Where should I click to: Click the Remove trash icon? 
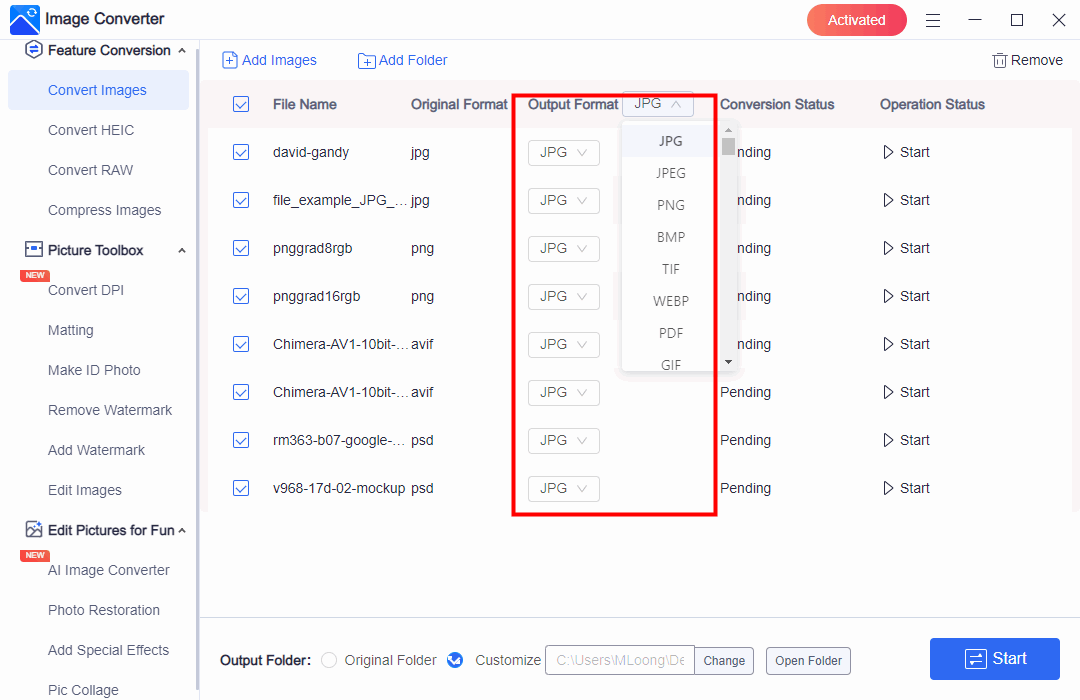[999, 60]
